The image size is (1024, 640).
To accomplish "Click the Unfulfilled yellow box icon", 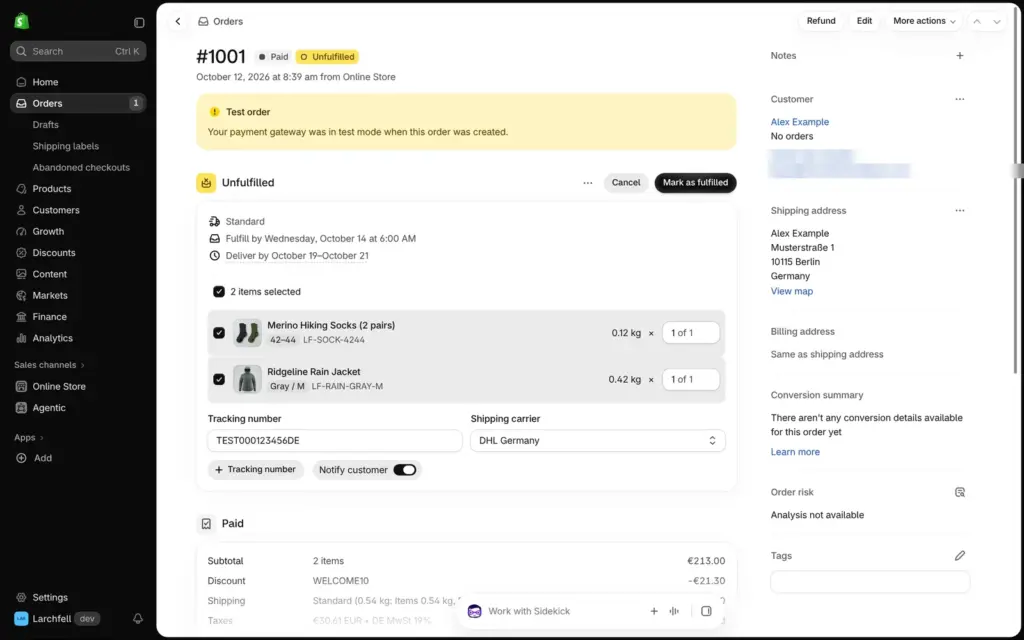I will (x=206, y=183).
